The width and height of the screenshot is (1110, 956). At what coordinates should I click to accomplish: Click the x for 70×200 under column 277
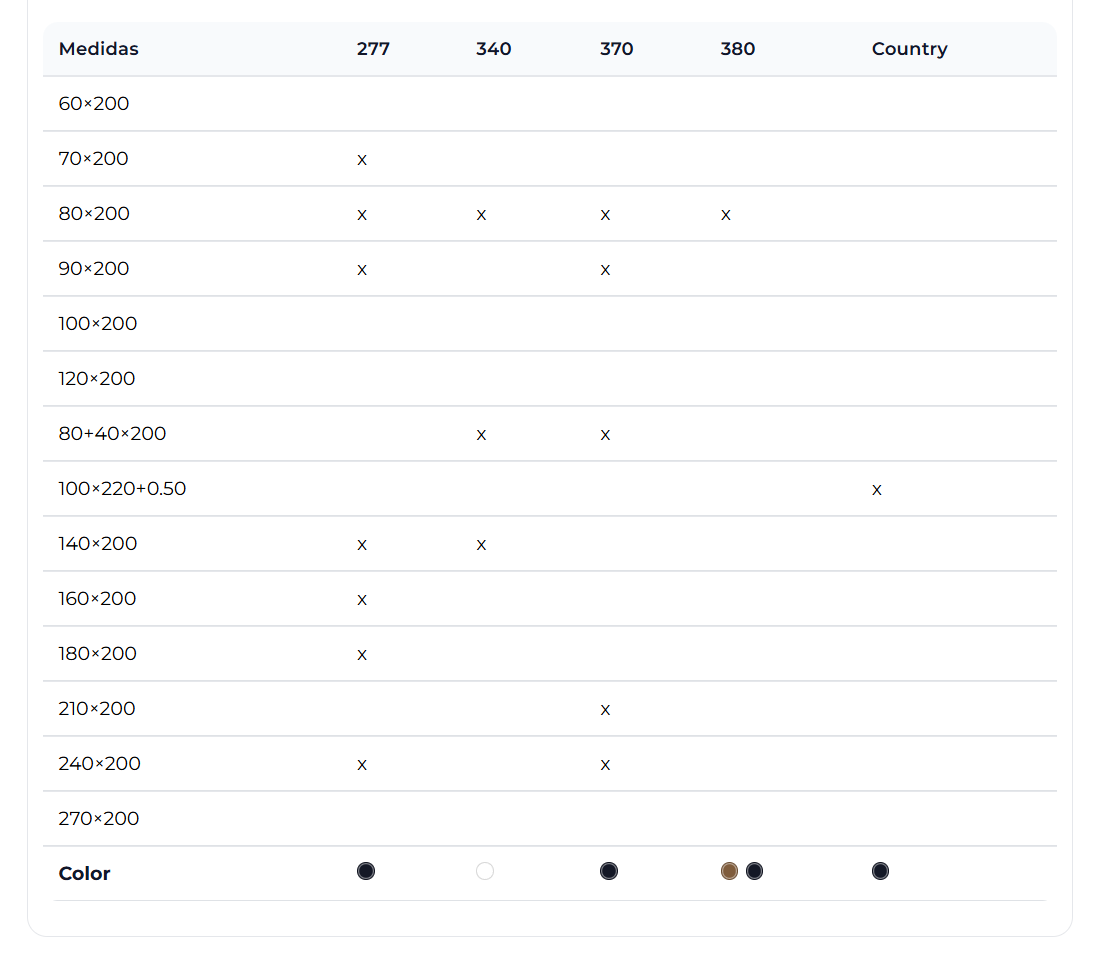[362, 160]
